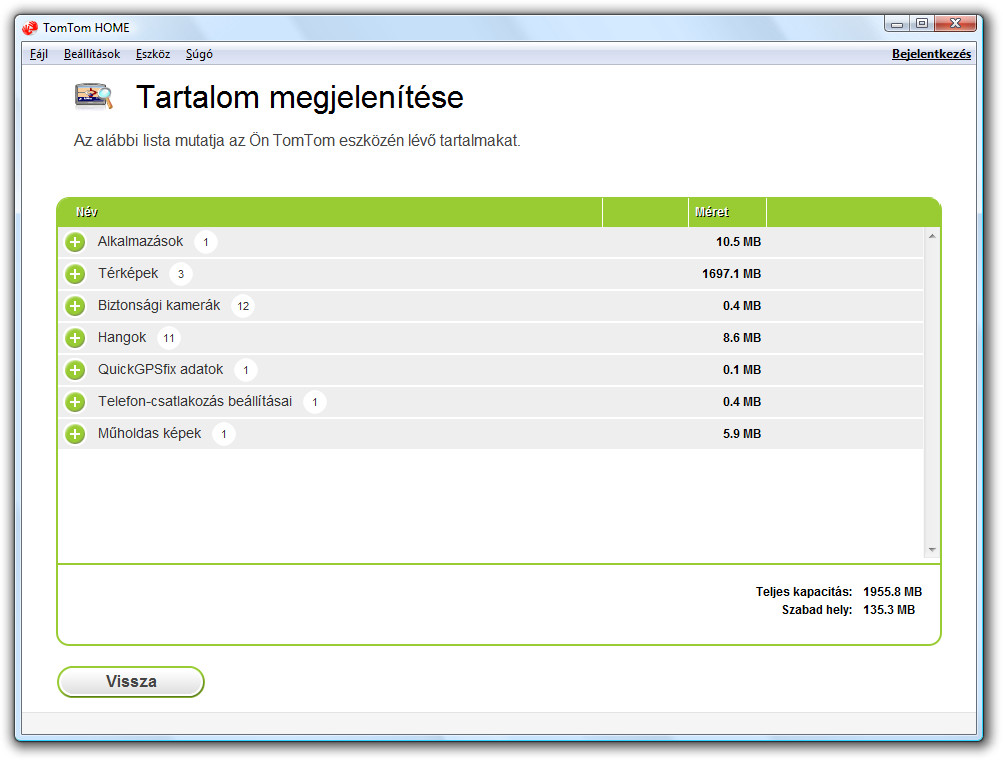The image size is (1003, 760).
Task: Click the count badge 11 for Hangok
Action: tap(169, 338)
